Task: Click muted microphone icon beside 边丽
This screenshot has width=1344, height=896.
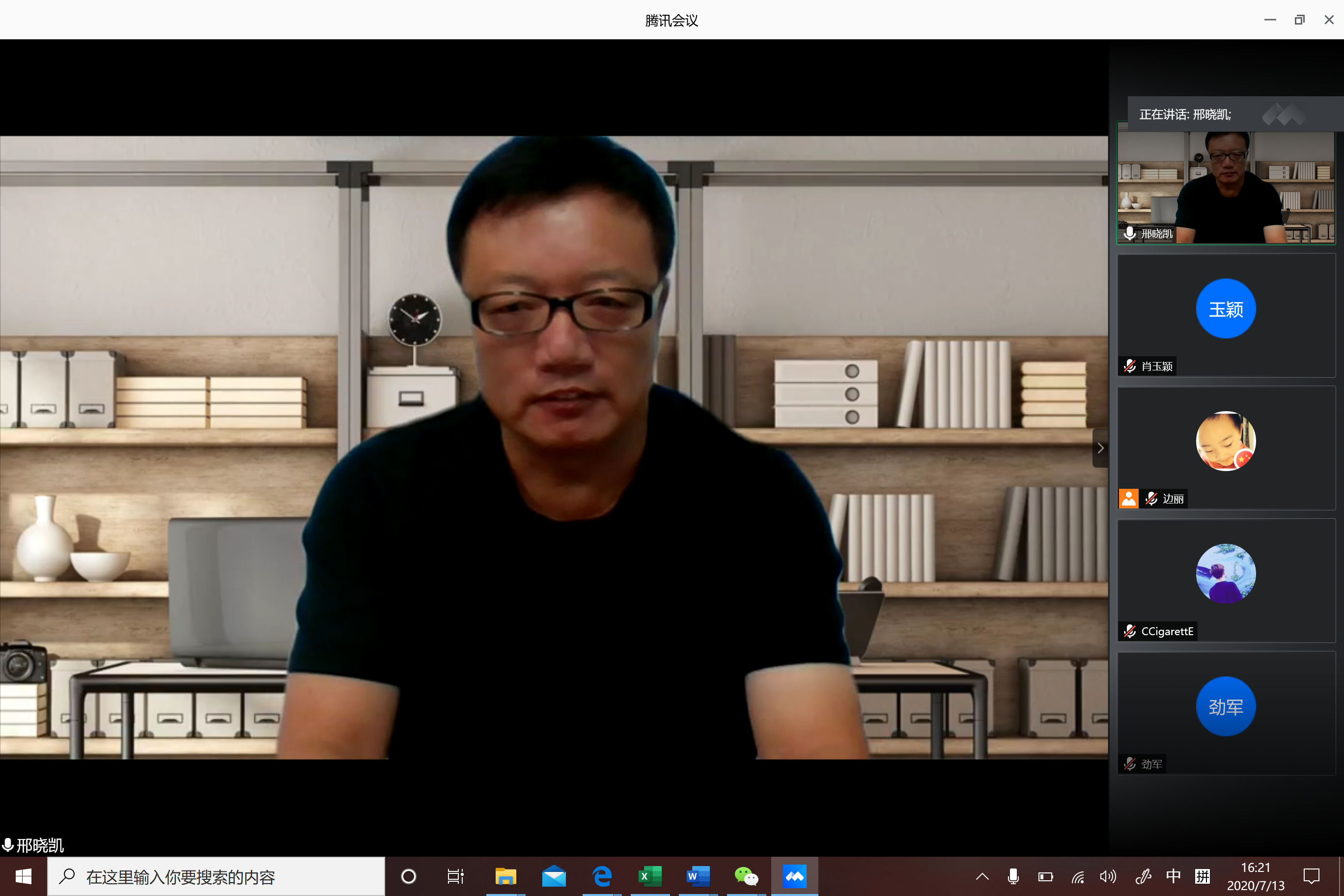Action: (x=1151, y=498)
